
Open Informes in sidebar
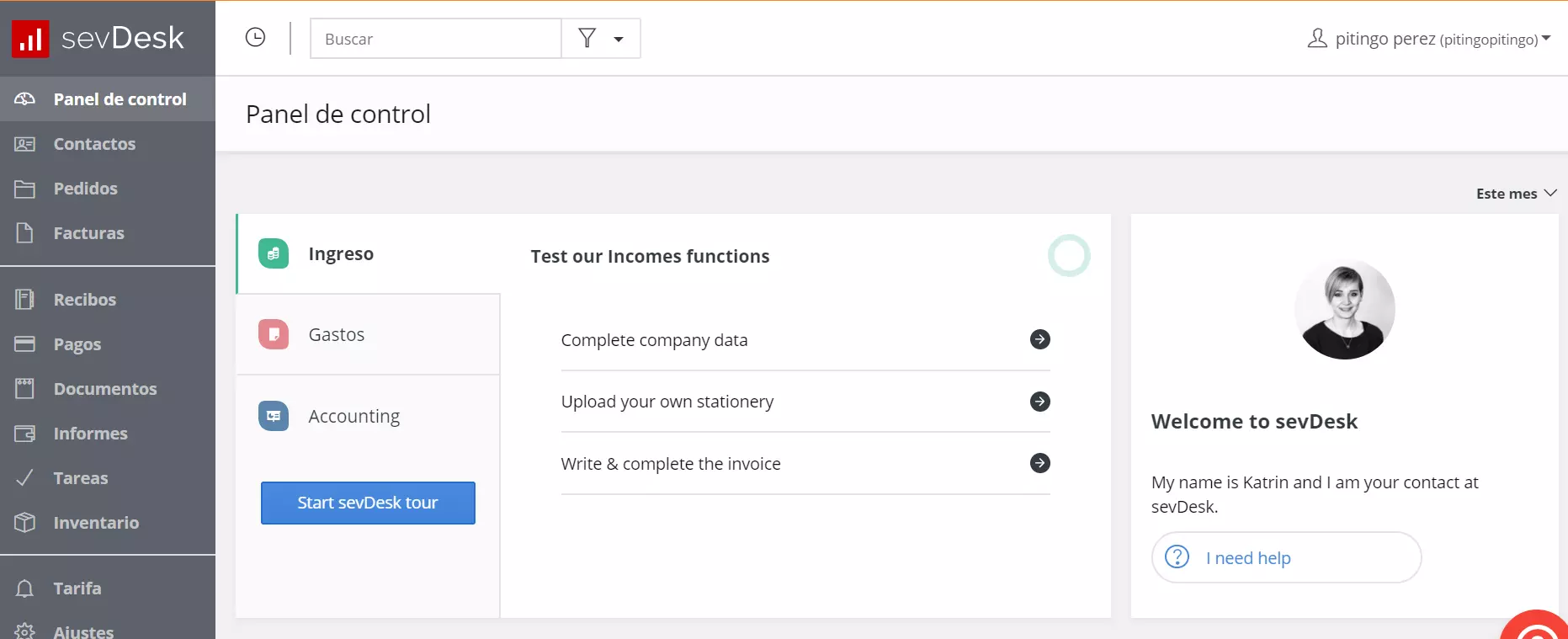(108, 434)
